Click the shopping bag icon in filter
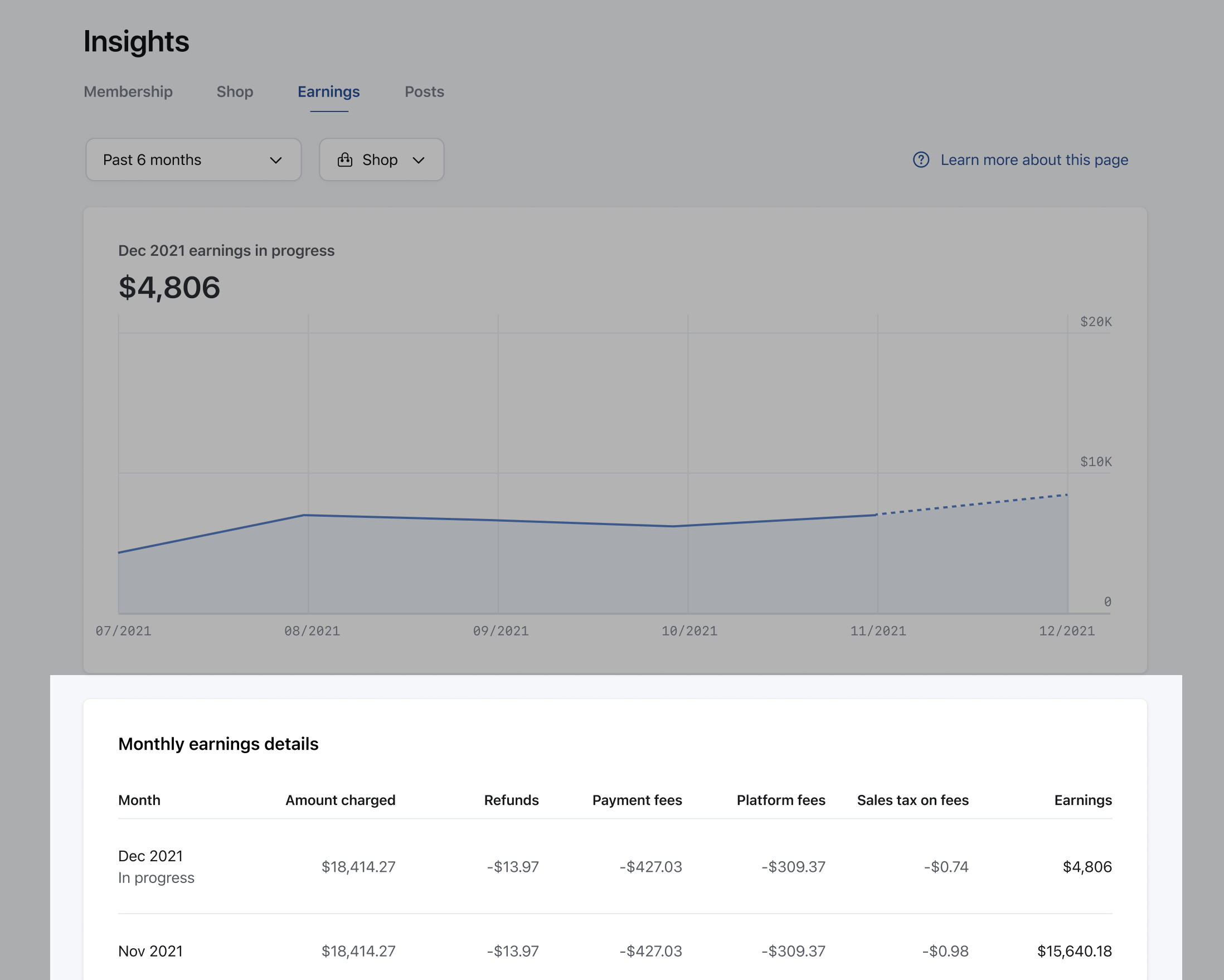This screenshot has height=980, width=1224. point(344,159)
